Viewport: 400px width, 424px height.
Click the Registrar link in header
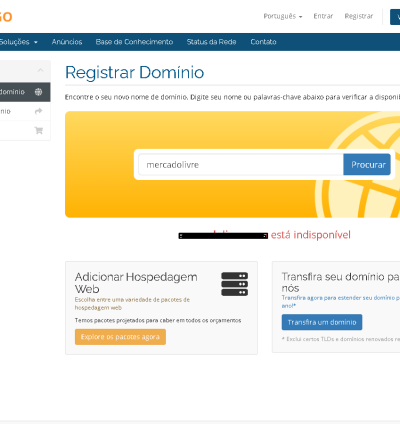pyautogui.click(x=359, y=16)
